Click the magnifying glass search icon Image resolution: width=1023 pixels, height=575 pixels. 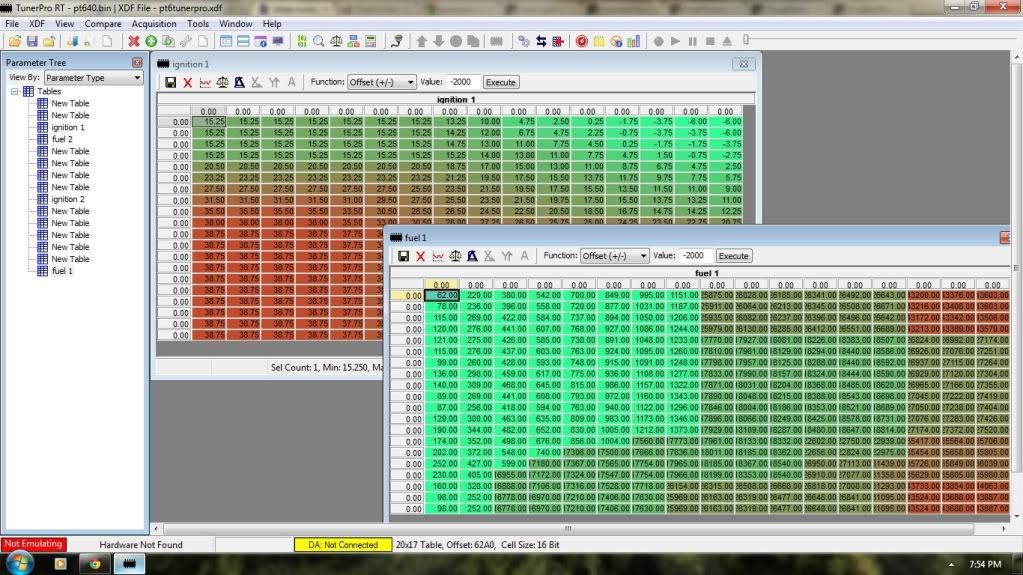coord(319,41)
